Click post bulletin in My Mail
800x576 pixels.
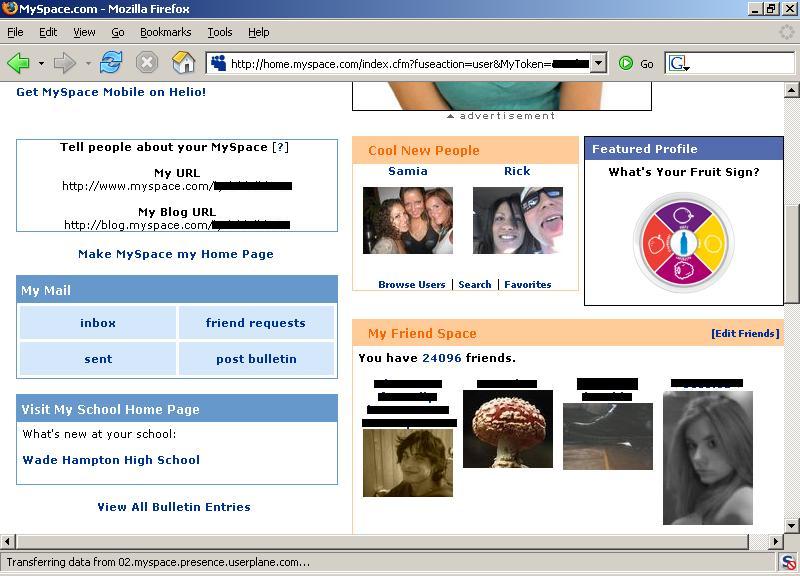point(256,359)
